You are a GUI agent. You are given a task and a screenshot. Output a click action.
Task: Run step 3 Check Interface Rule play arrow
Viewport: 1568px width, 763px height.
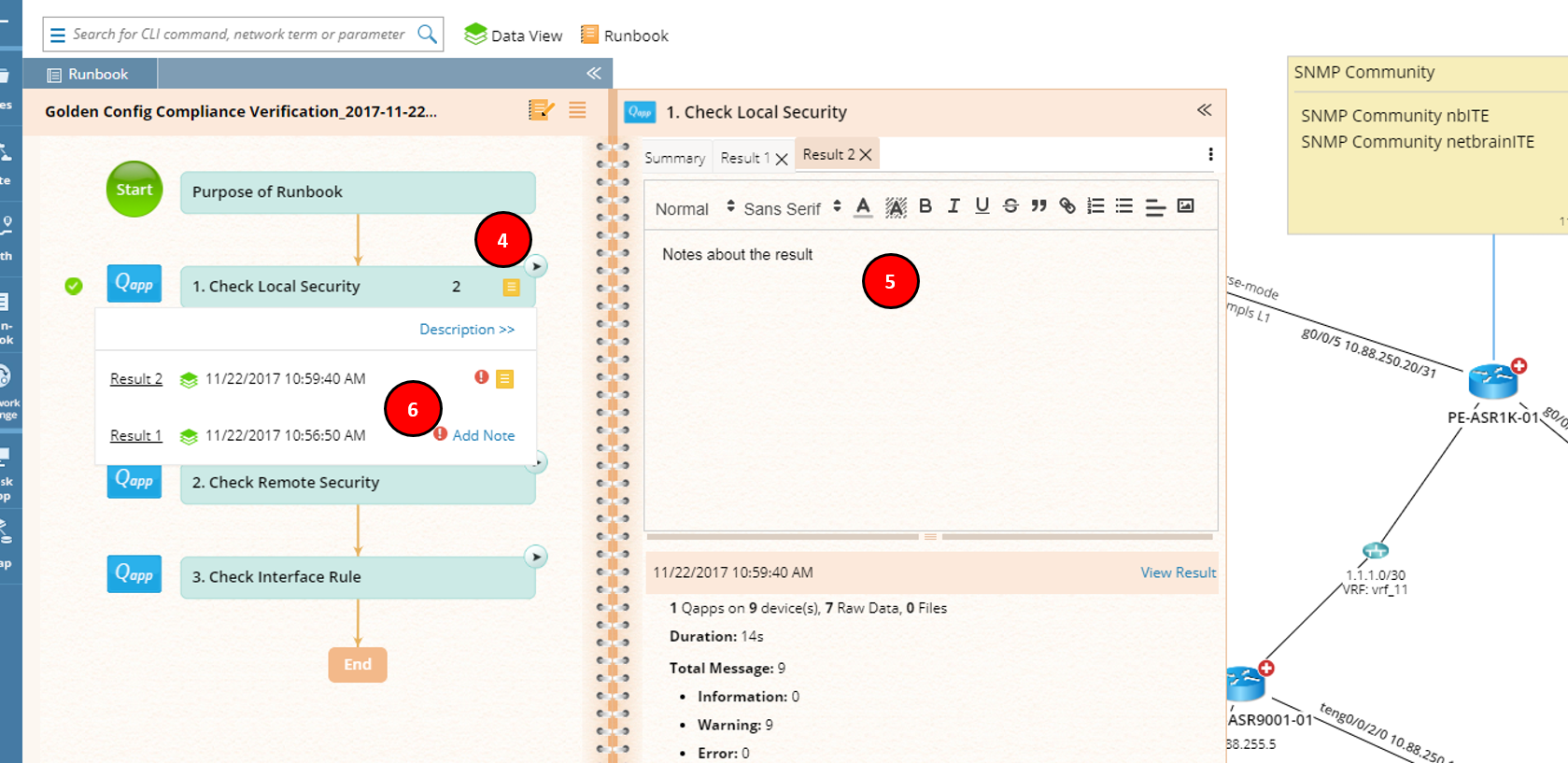click(x=536, y=557)
